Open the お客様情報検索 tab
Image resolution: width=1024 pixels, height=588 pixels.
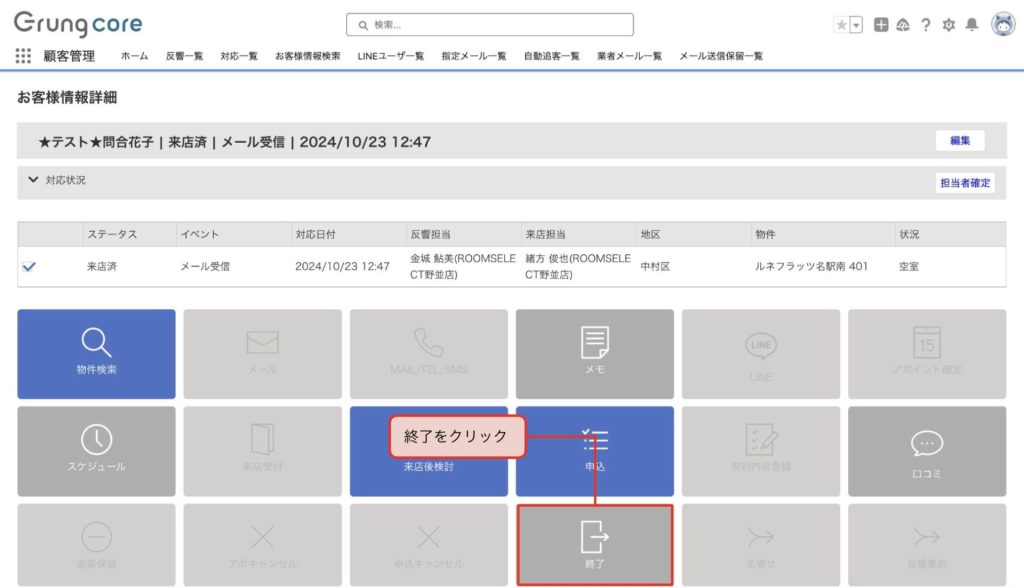[x=307, y=56]
